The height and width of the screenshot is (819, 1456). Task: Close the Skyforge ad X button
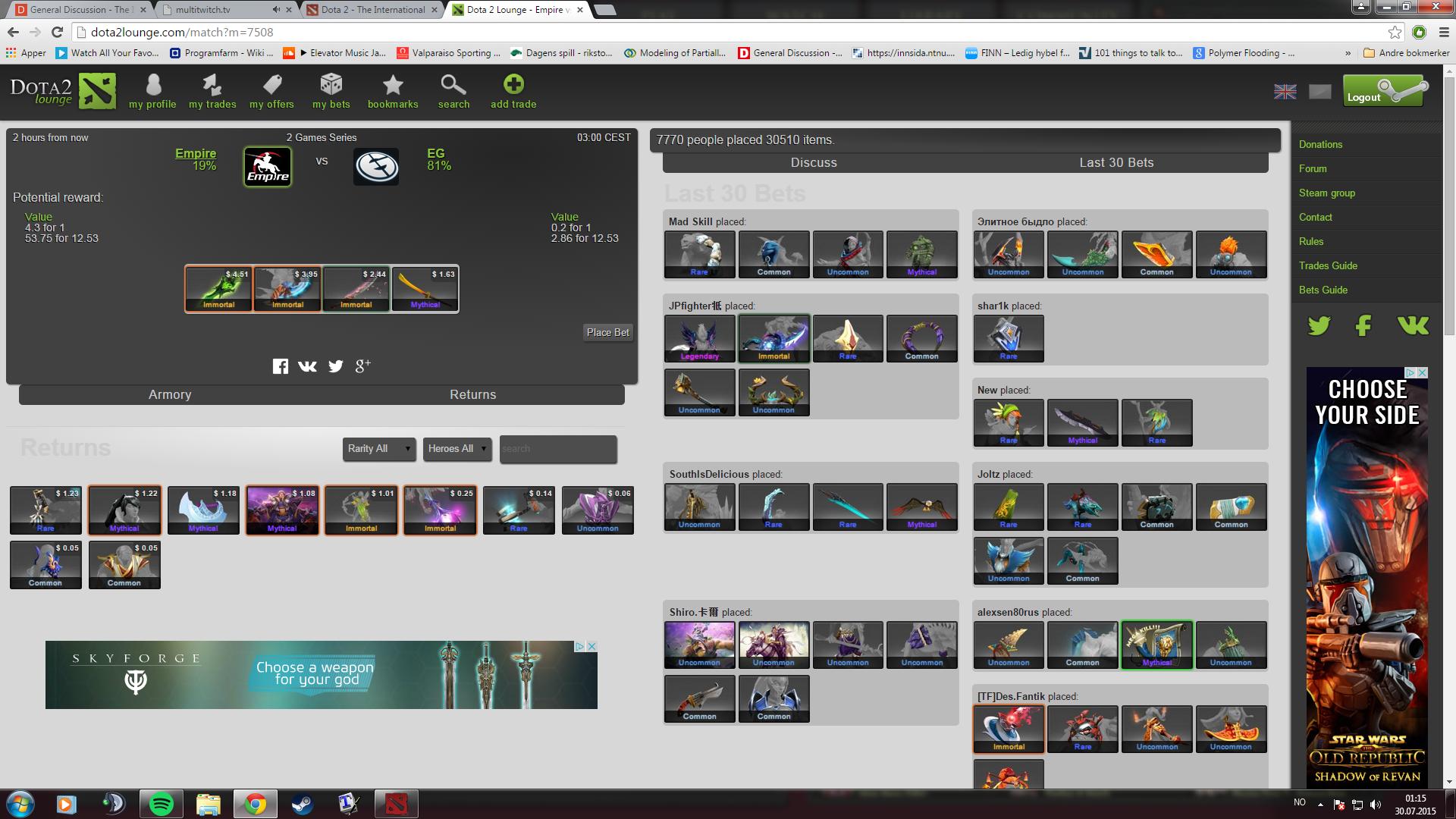592,646
